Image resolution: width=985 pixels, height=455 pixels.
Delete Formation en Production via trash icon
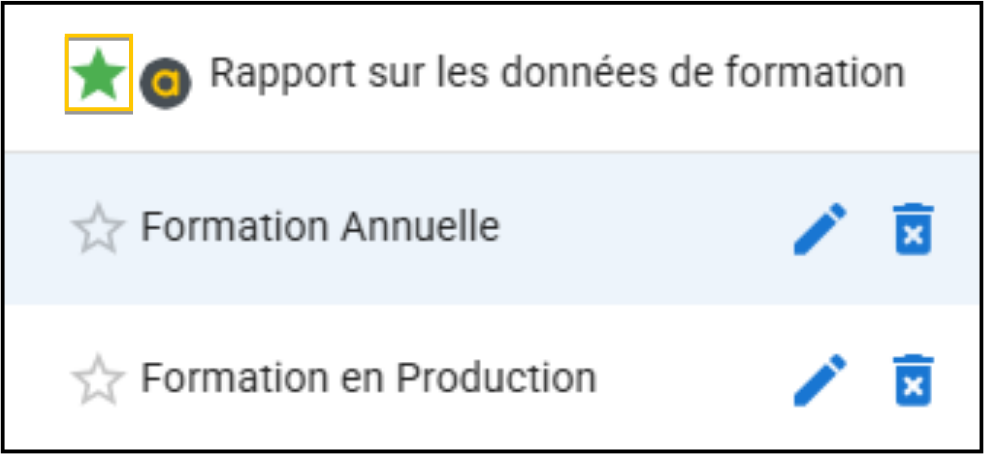click(914, 380)
